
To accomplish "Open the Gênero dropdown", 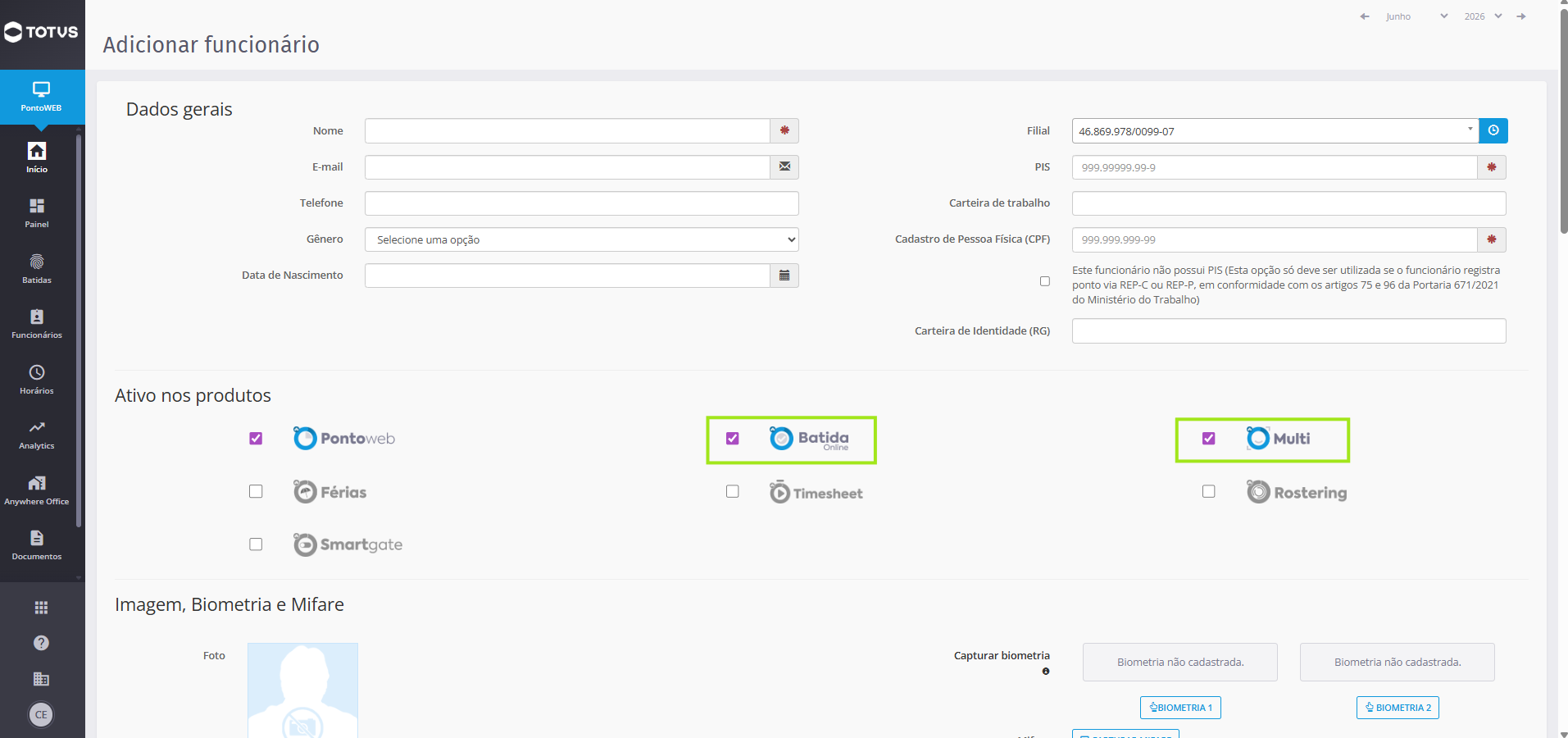I will (582, 239).
